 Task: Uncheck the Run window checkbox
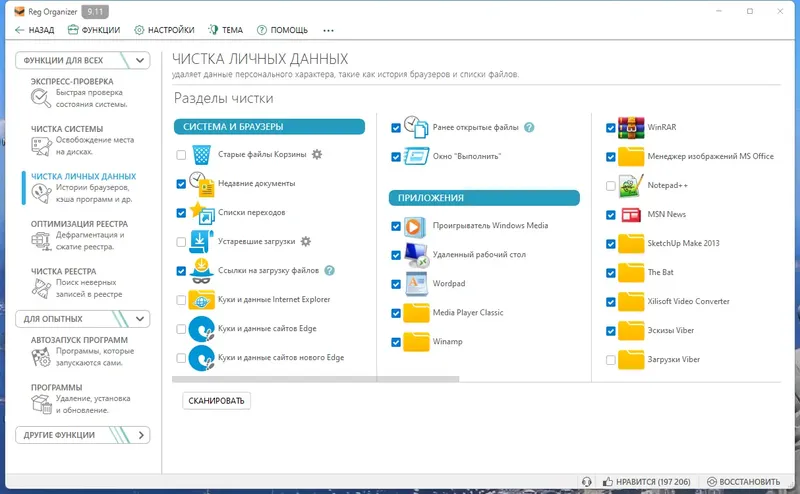point(396,157)
